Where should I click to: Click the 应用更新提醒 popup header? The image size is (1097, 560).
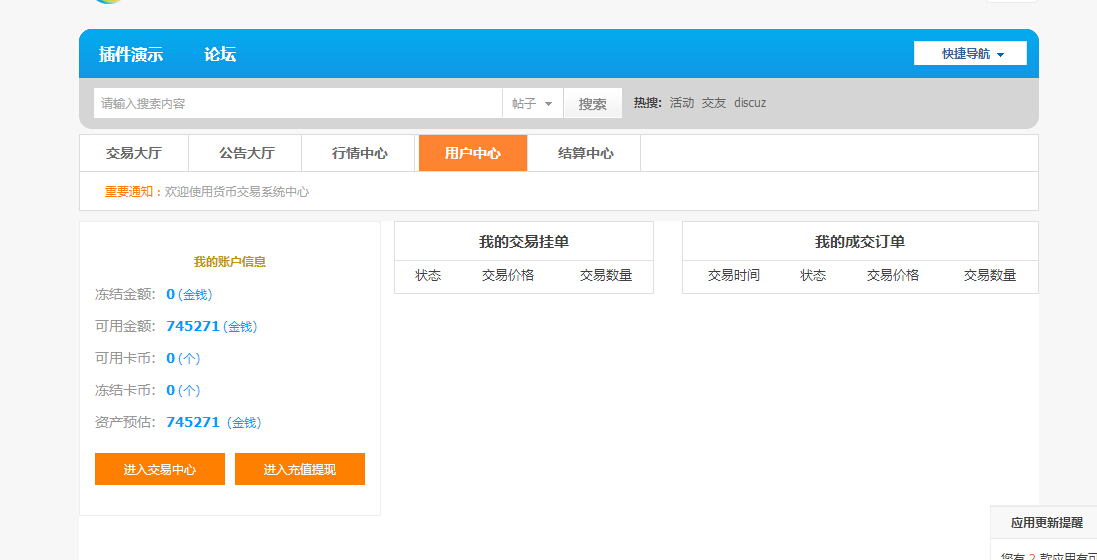(x=1046, y=522)
